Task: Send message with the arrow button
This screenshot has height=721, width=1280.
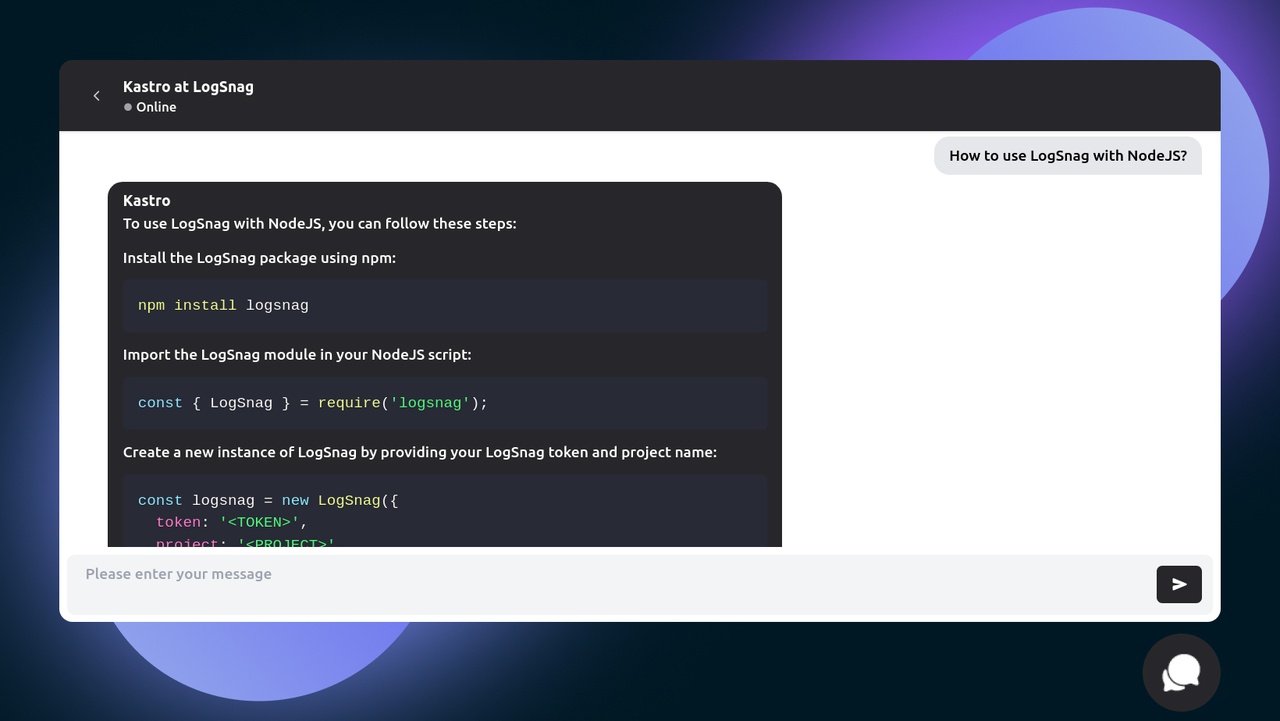Action: coord(1179,585)
